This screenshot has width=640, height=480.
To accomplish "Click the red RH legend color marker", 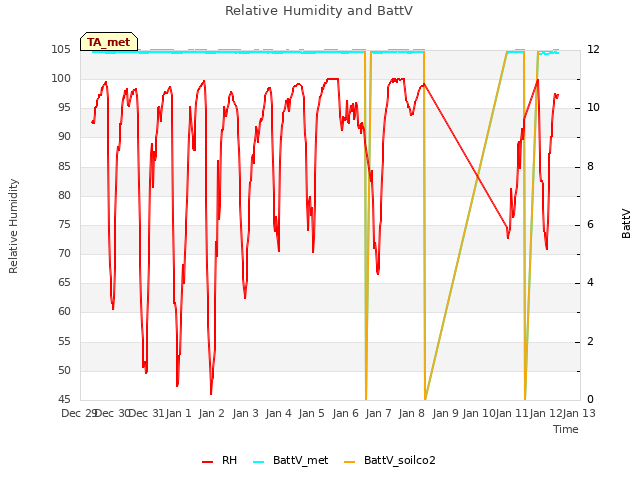I will tap(207, 462).
